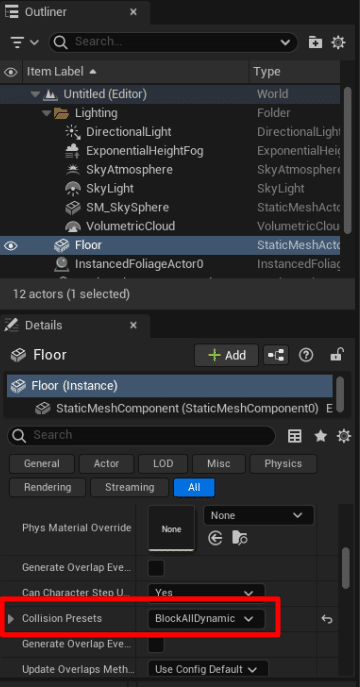Open the Outliner filter options icon
Viewport: 360px width, 687px height.
pyautogui.click(x=24, y=42)
